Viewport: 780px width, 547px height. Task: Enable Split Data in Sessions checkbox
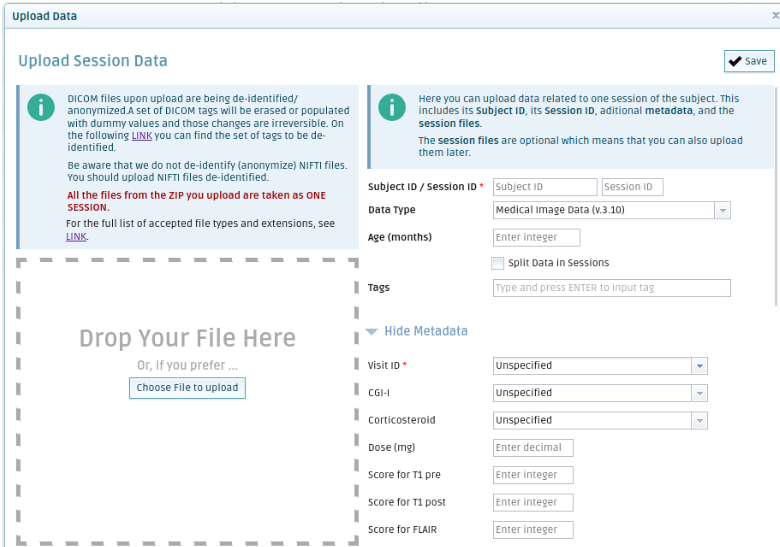click(x=497, y=263)
